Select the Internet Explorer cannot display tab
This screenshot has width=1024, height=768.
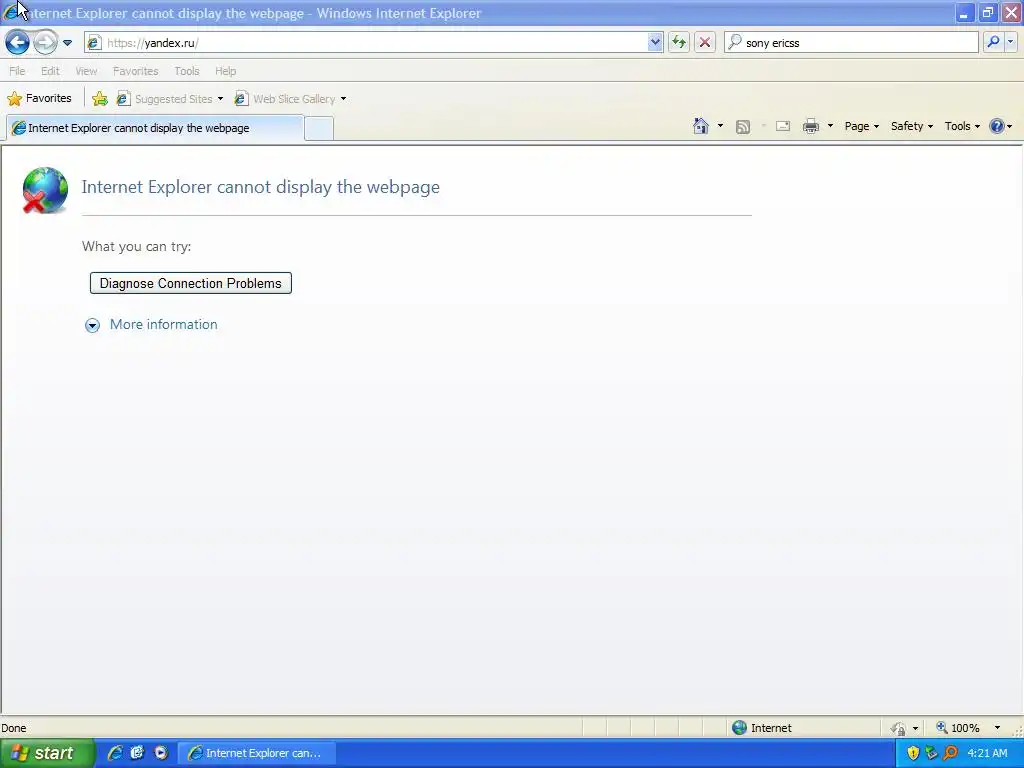coord(155,128)
